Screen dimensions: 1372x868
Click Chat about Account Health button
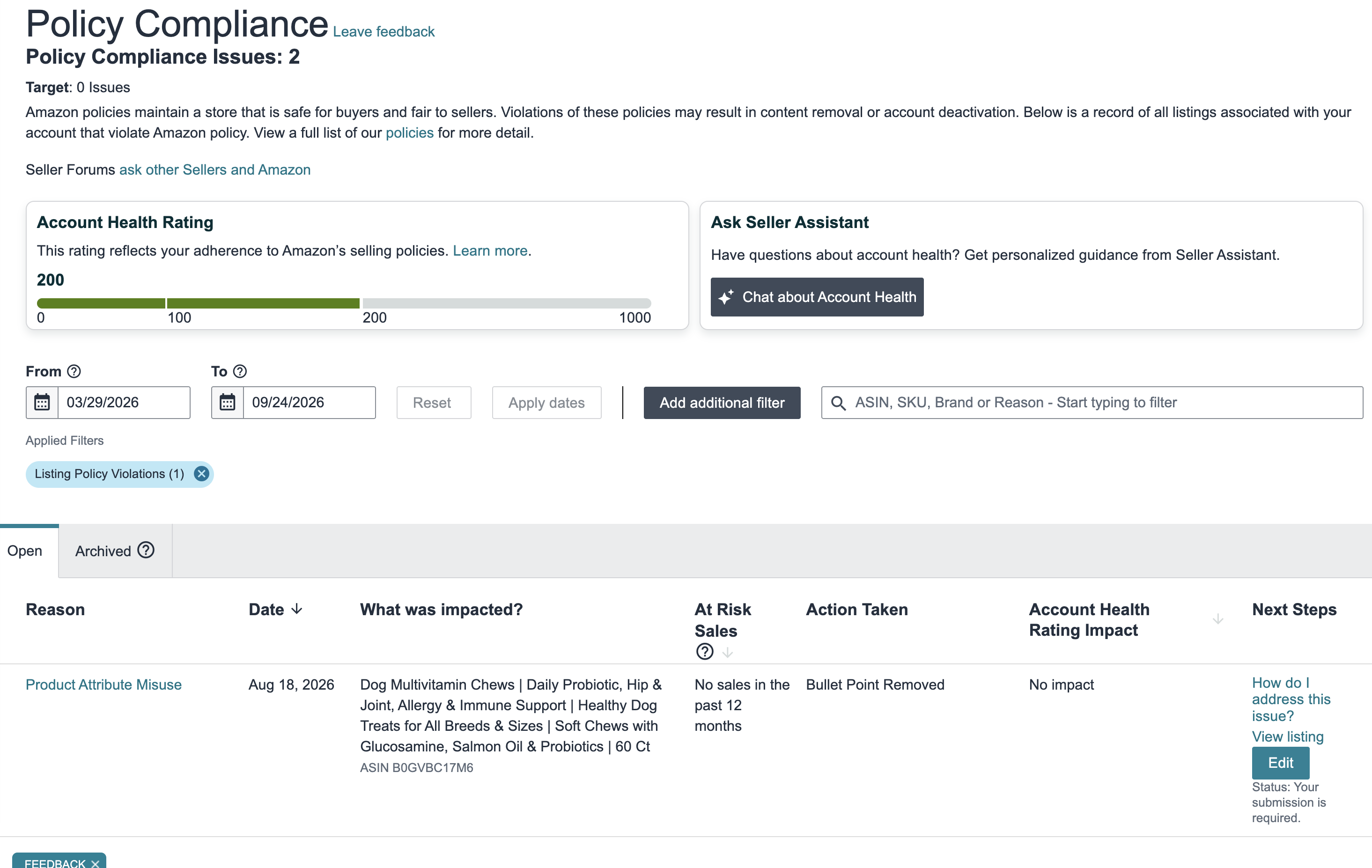[817, 297]
